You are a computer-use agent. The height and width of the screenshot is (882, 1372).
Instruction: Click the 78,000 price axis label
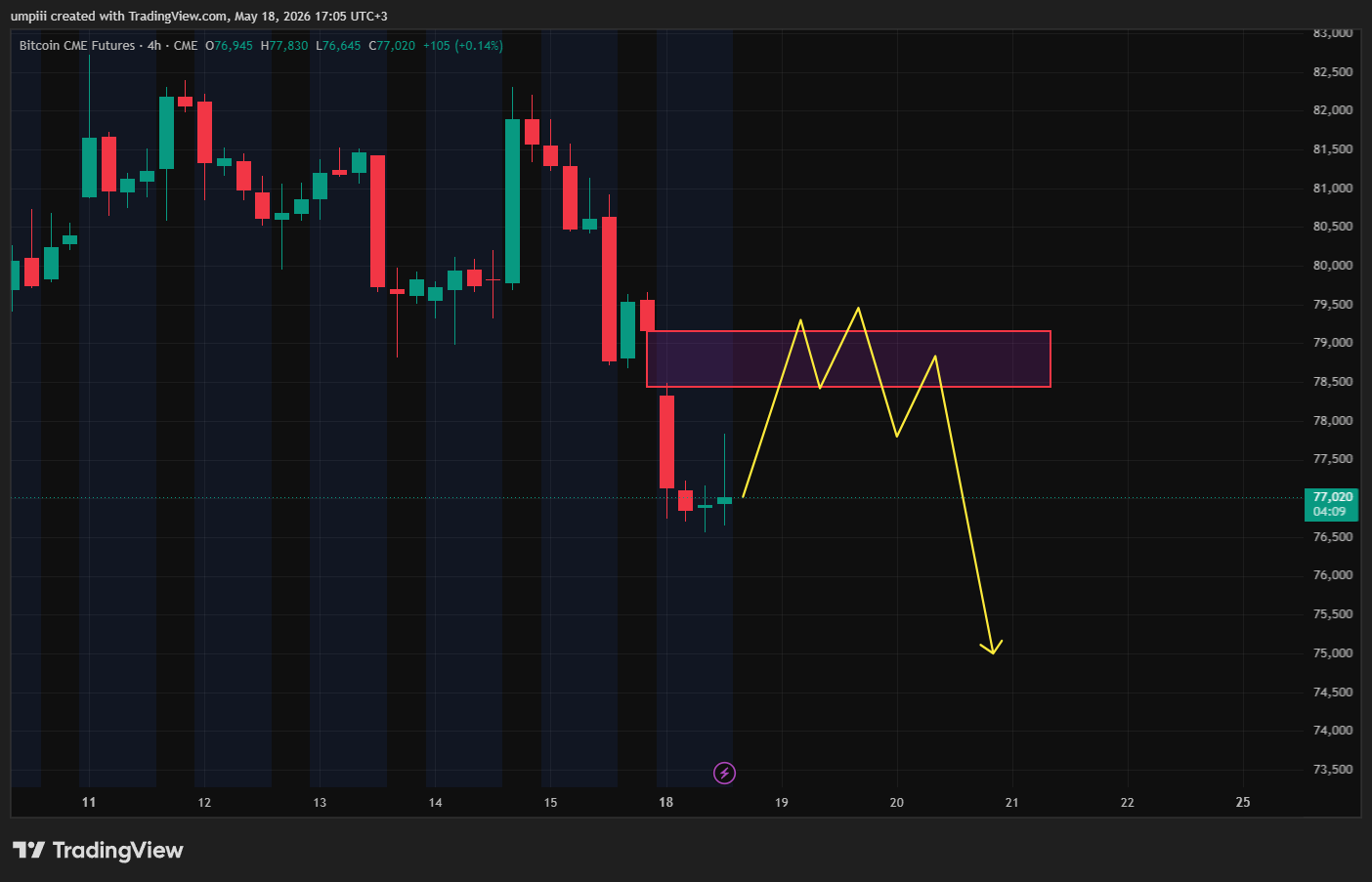click(1333, 421)
